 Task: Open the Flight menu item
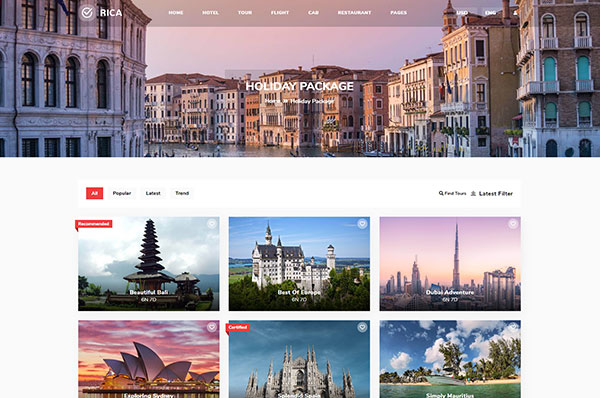(280, 13)
